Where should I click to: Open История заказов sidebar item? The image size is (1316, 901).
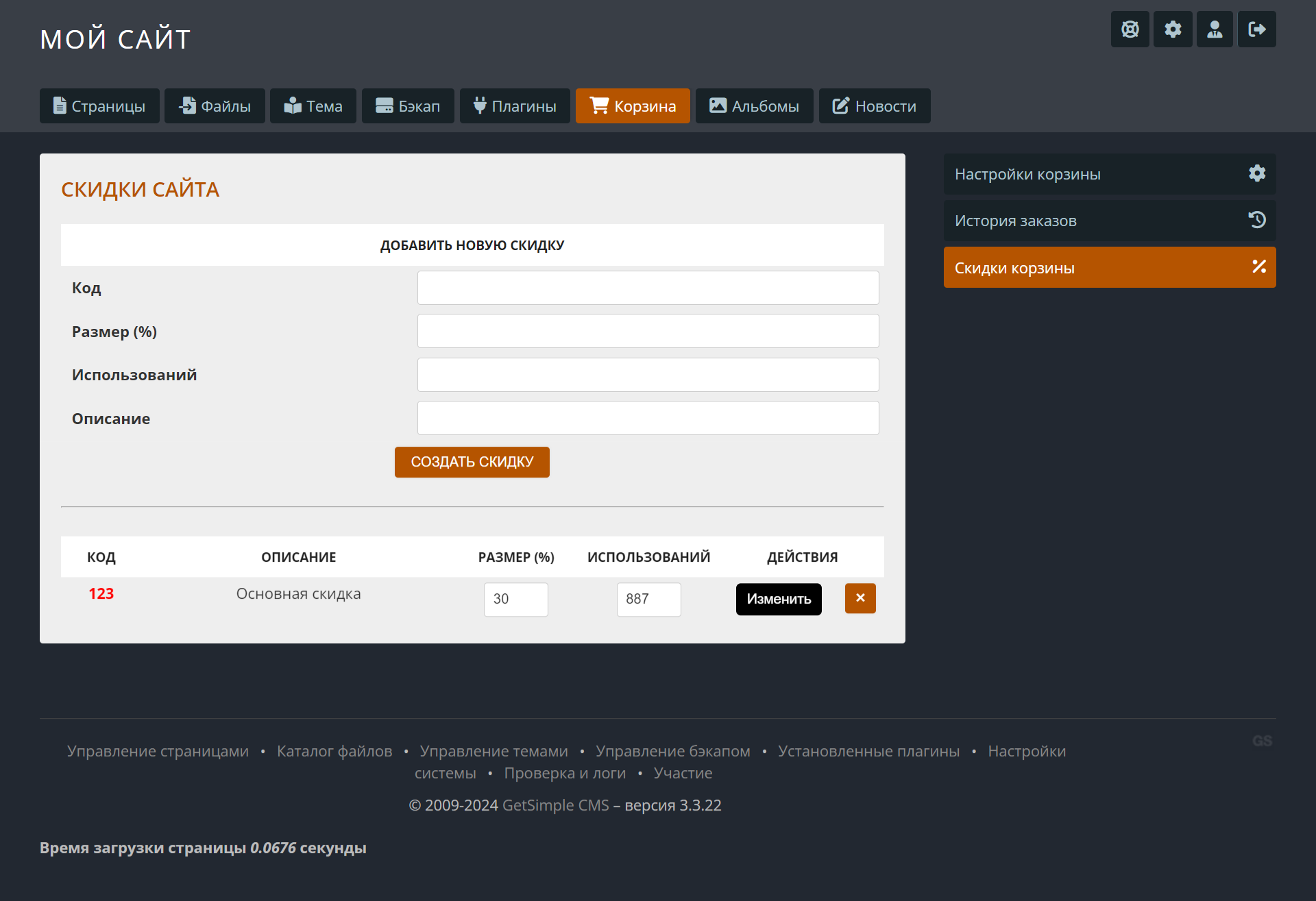(x=1110, y=221)
